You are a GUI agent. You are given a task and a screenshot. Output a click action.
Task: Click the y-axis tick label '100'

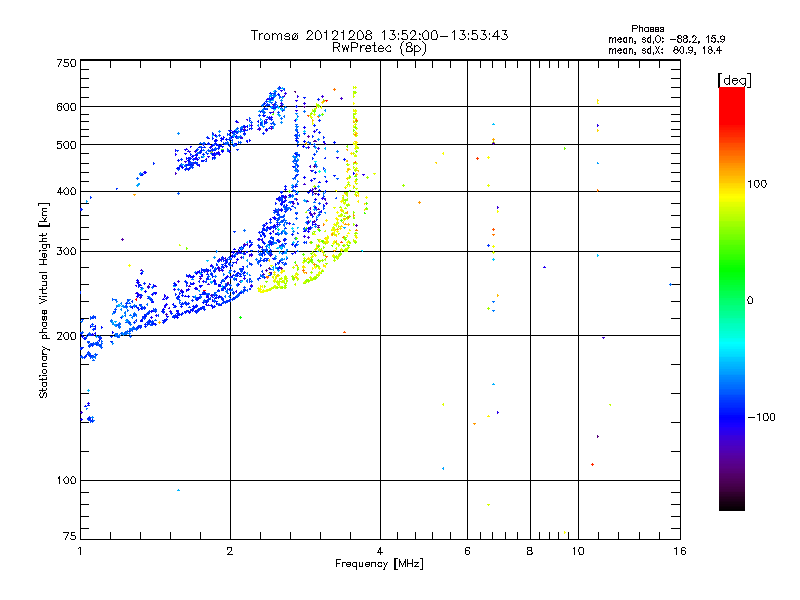click(x=66, y=481)
